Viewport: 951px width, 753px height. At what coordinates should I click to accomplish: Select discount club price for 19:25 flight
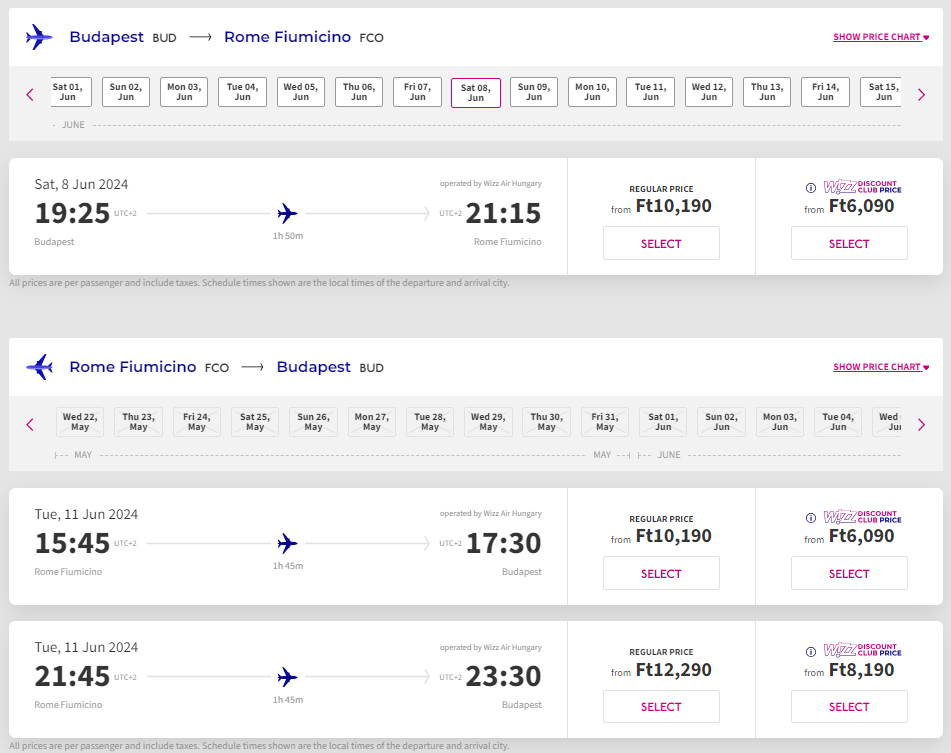click(x=849, y=243)
